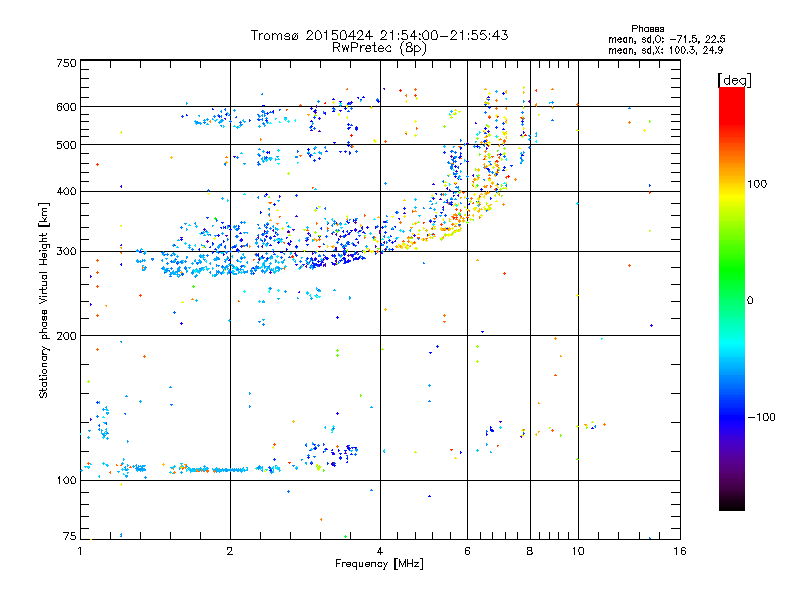Screen dimensions: 800x600
Task: Select the 'mean, sd,O: -71.5, 22.5' line
Action: 666,39
